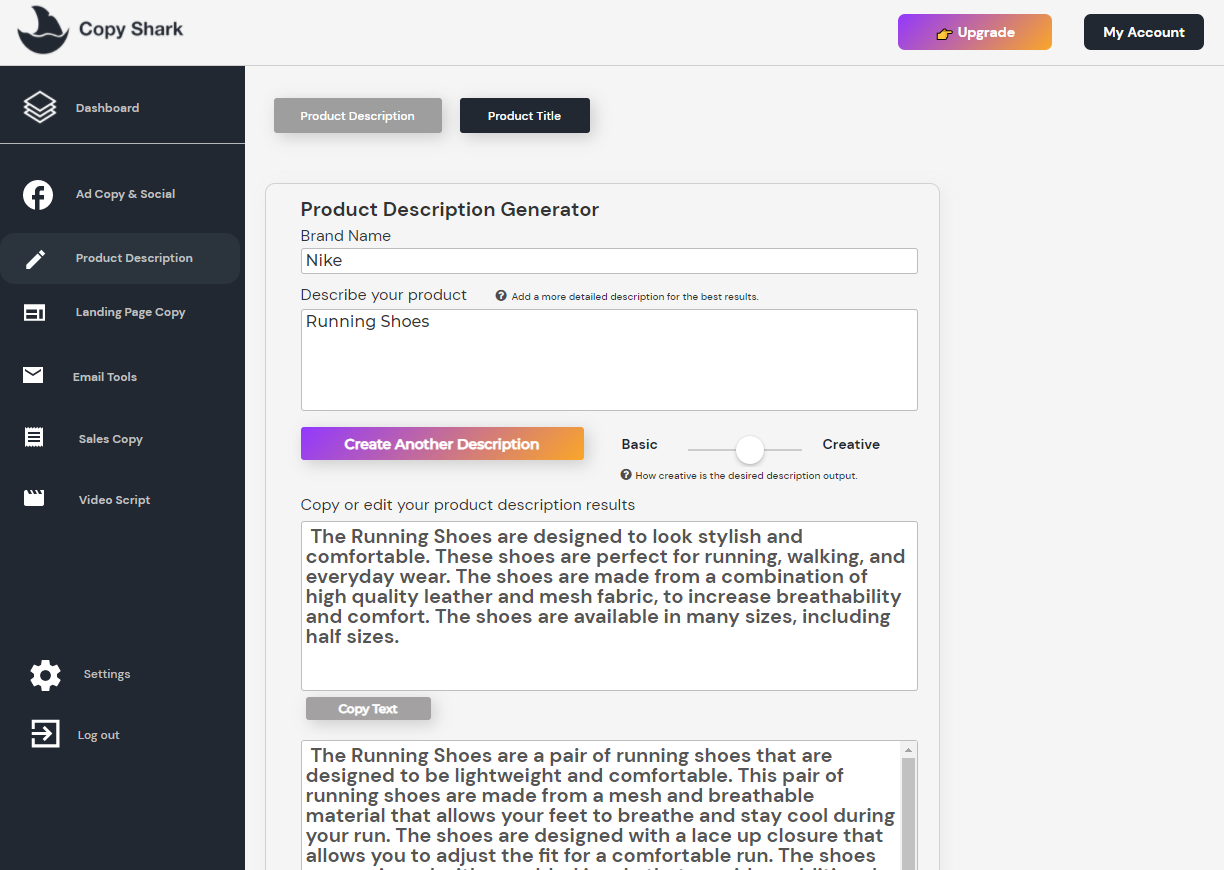The height and width of the screenshot is (870, 1224).
Task: Select the Ad Copy & Social Facebook icon
Action: (x=38, y=193)
